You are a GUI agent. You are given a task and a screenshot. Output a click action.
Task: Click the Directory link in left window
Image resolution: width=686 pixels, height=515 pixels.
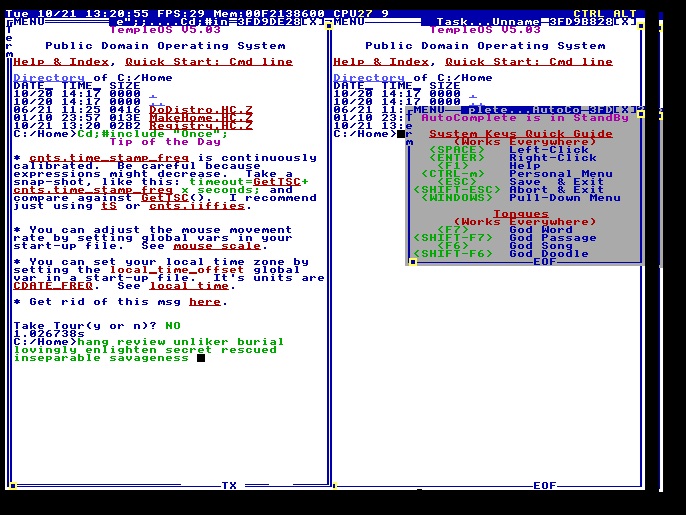coord(49,78)
